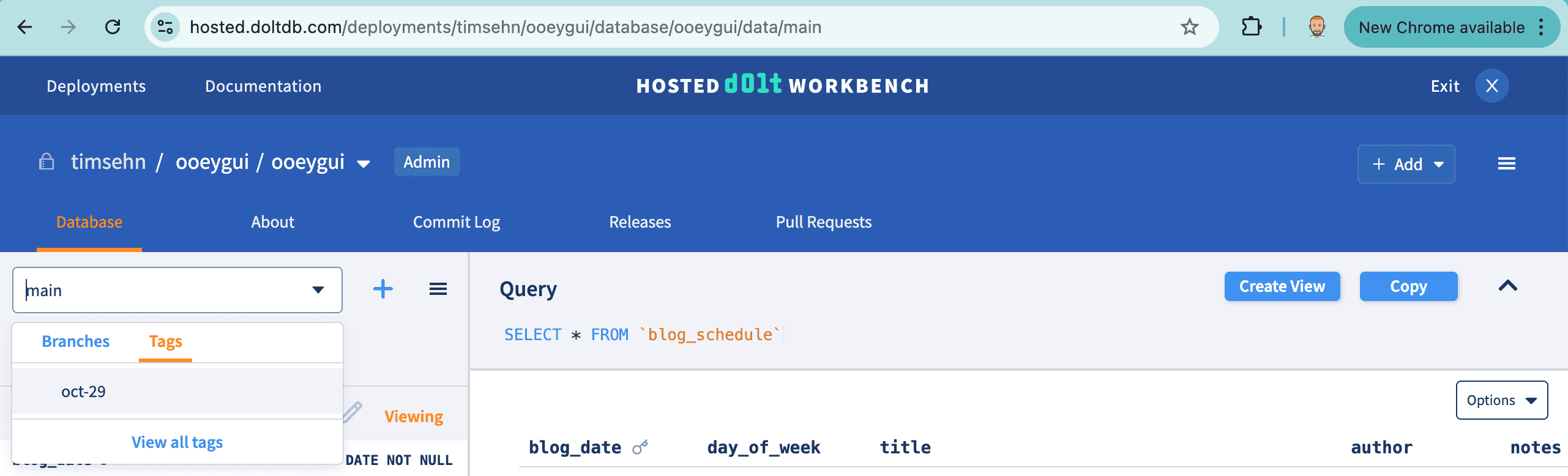
Task: Click the Create View button
Action: [1282, 286]
